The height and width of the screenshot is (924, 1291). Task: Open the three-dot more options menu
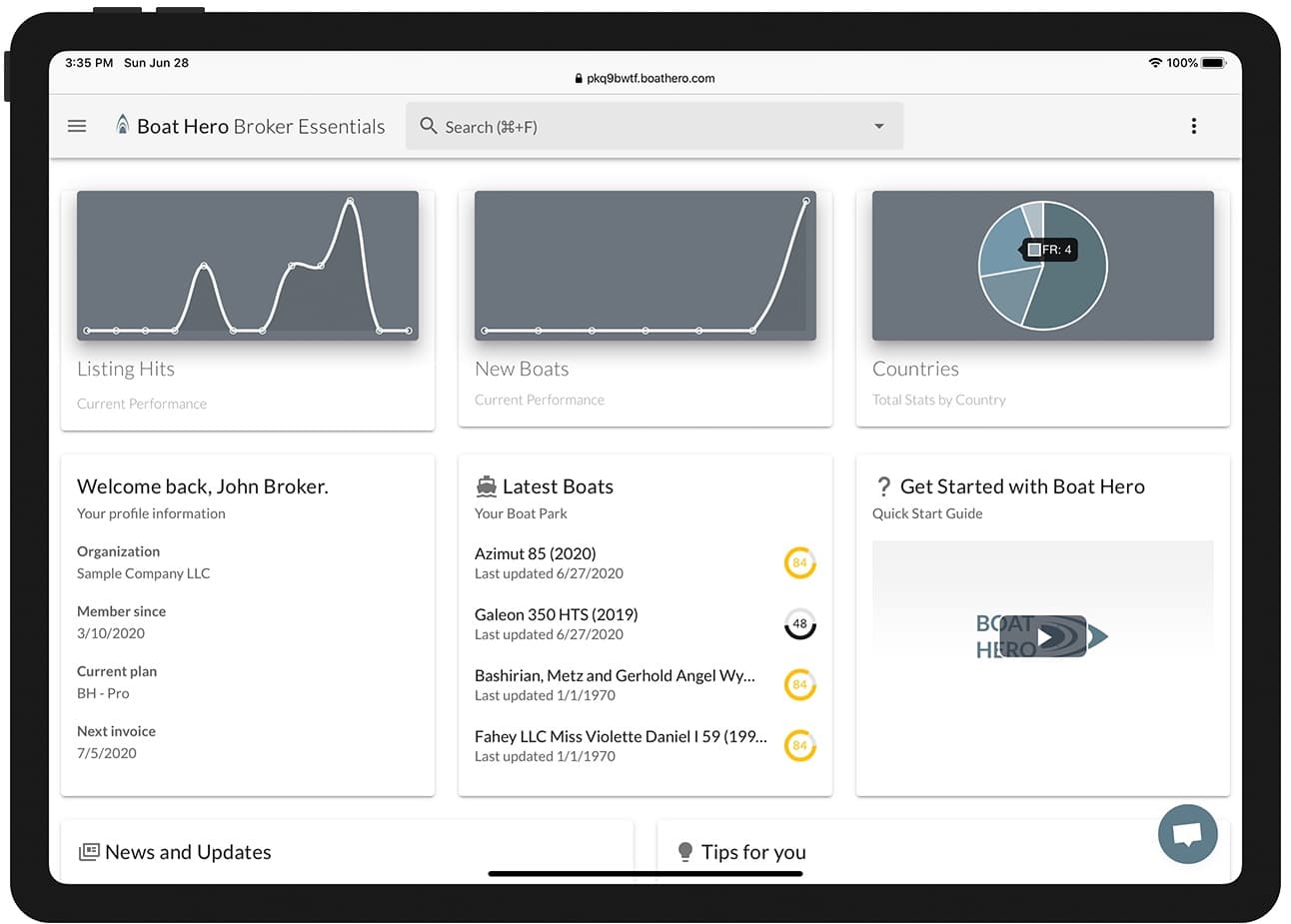tap(1193, 126)
